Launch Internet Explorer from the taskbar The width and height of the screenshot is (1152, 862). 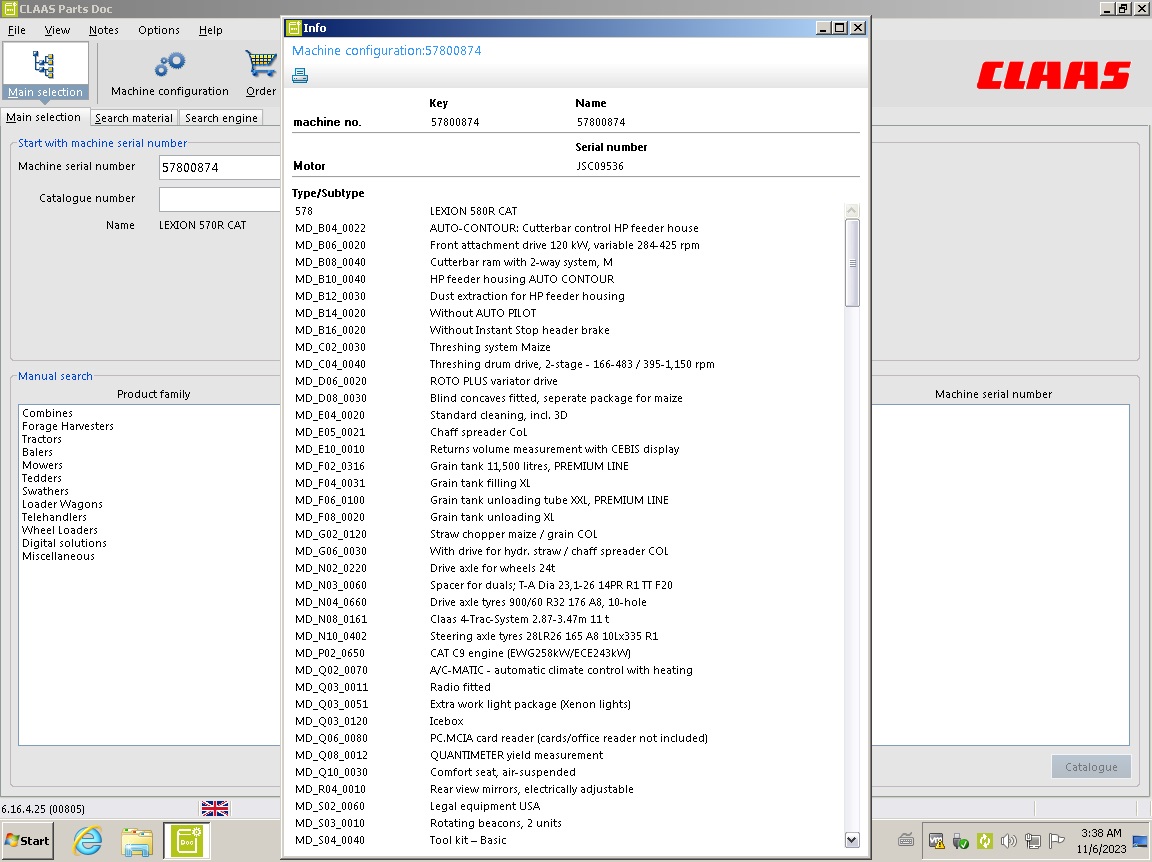(x=87, y=840)
